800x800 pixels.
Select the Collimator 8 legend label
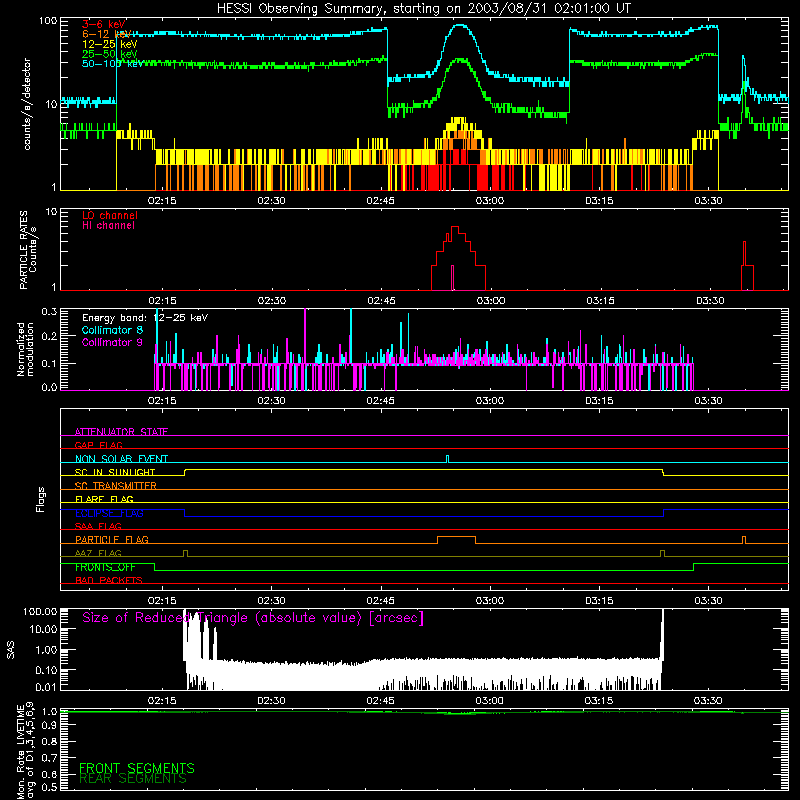112,330
